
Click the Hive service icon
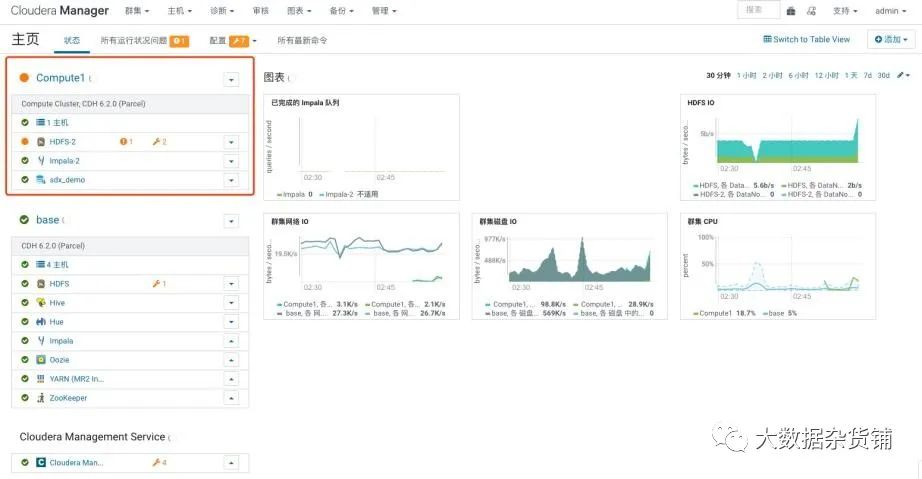41,302
